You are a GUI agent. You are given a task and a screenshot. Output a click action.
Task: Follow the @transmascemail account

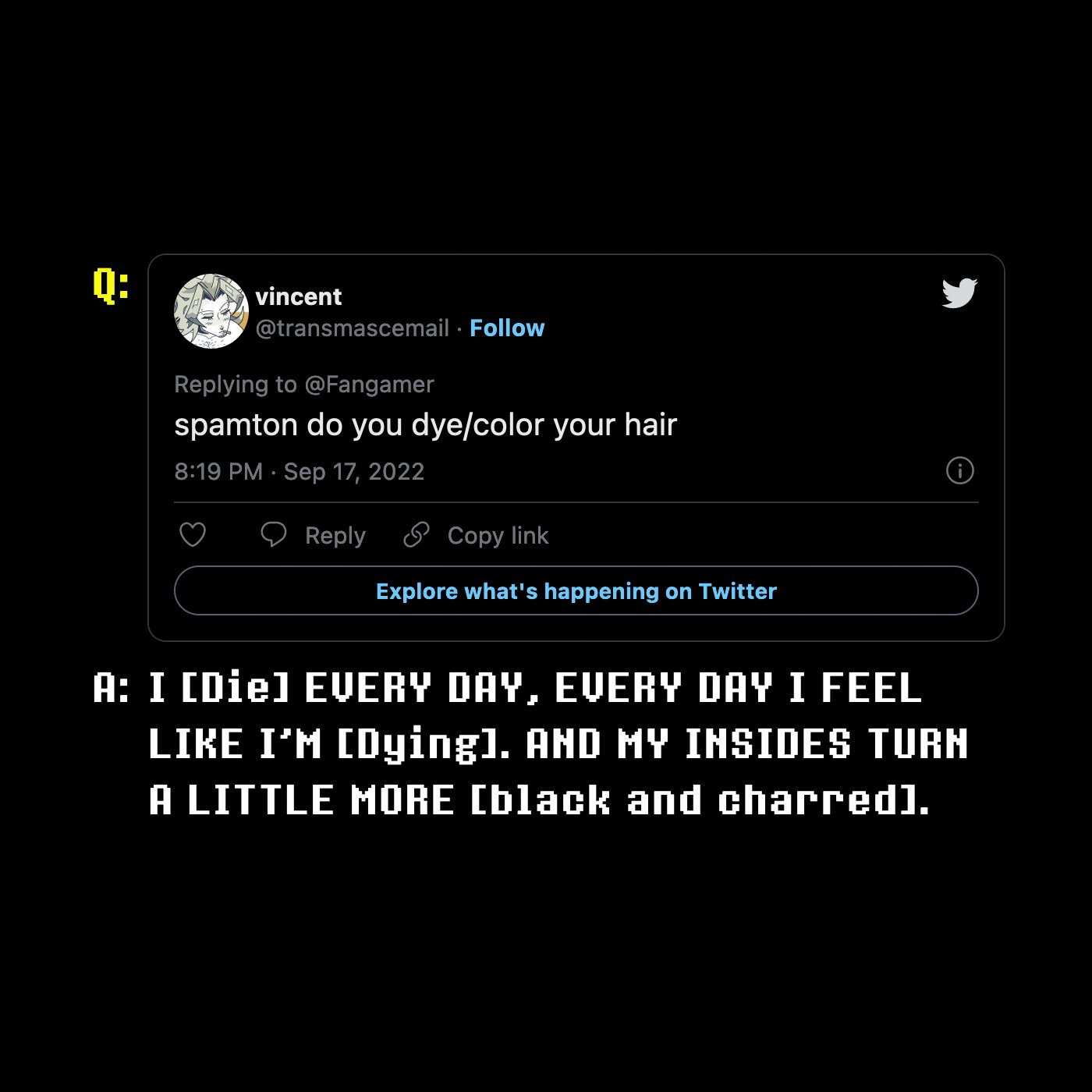point(507,328)
